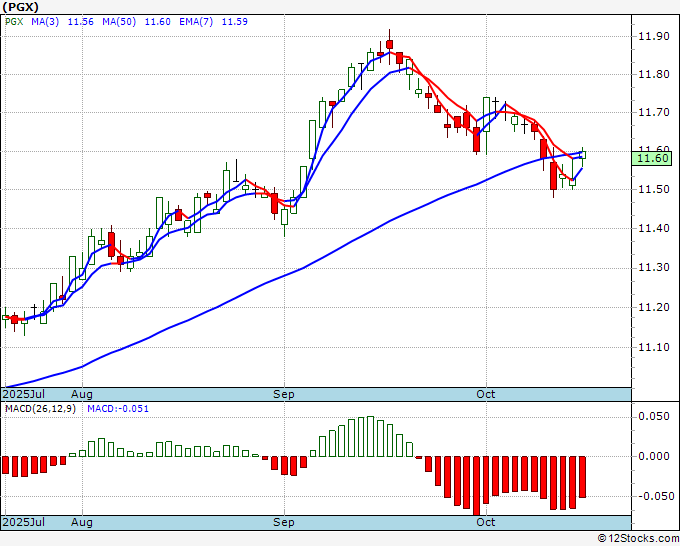Click the MACD(26,12,9) indicator label
The height and width of the screenshot is (546, 680).
point(40,409)
